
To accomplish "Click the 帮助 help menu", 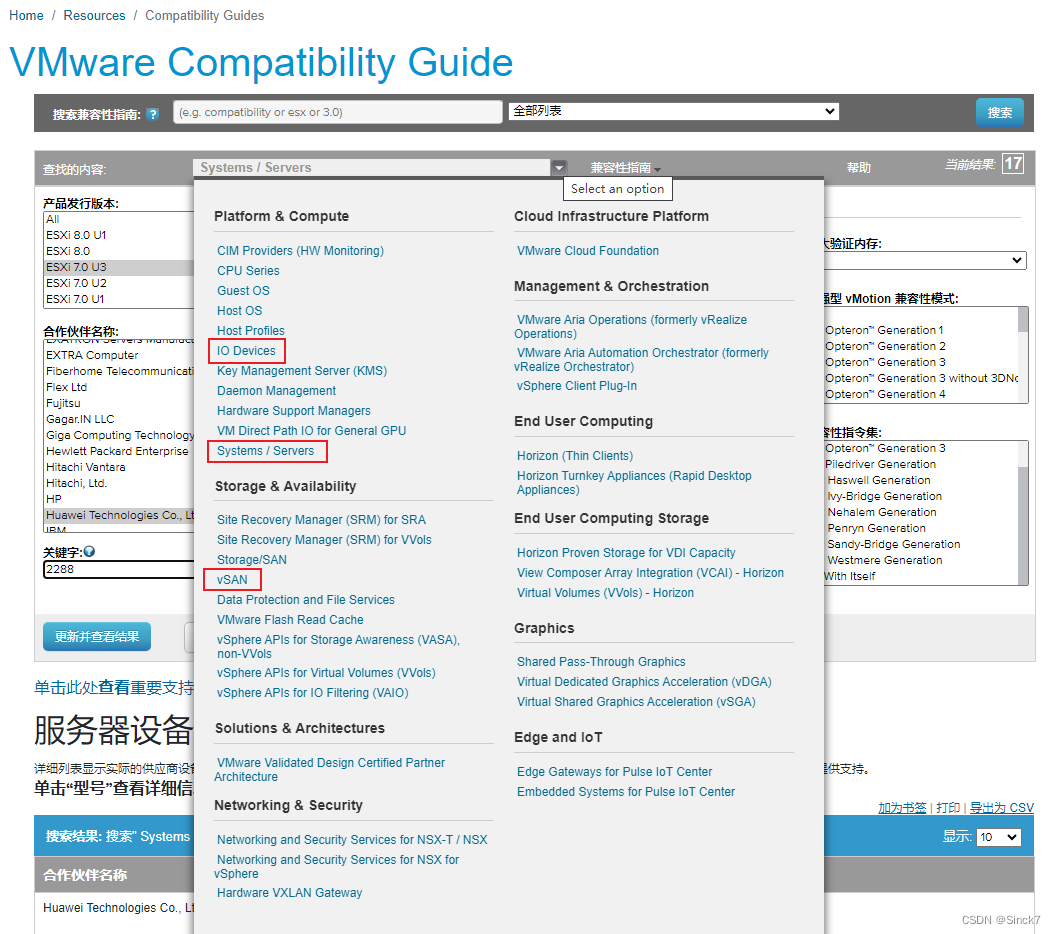I will point(859,168).
